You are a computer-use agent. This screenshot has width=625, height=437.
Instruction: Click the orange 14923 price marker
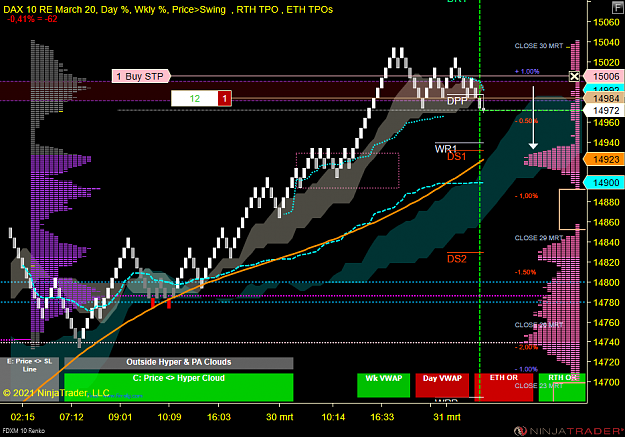pyautogui.click(x=604, y=159)
